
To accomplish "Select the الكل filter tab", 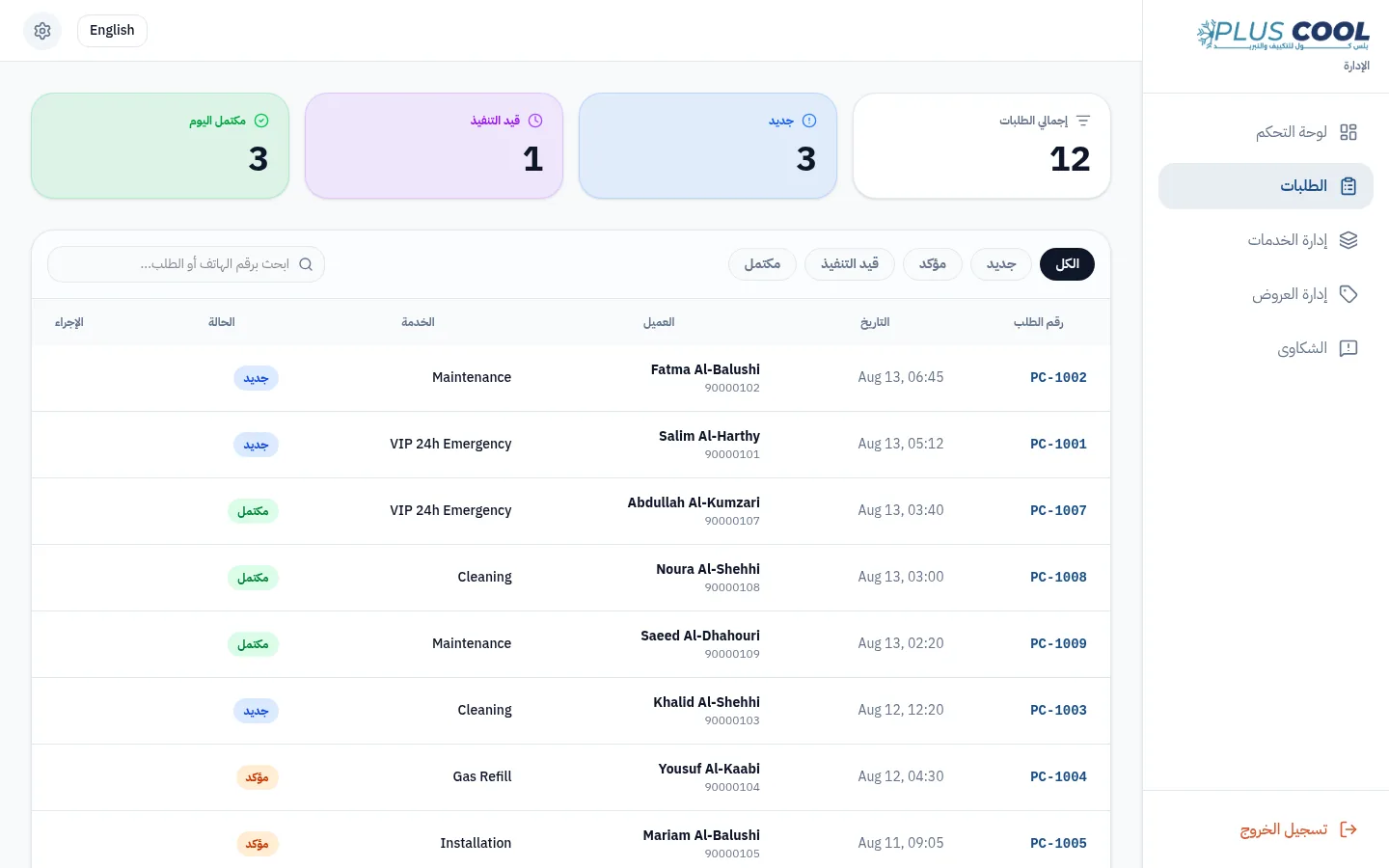I will point(1067,264).
